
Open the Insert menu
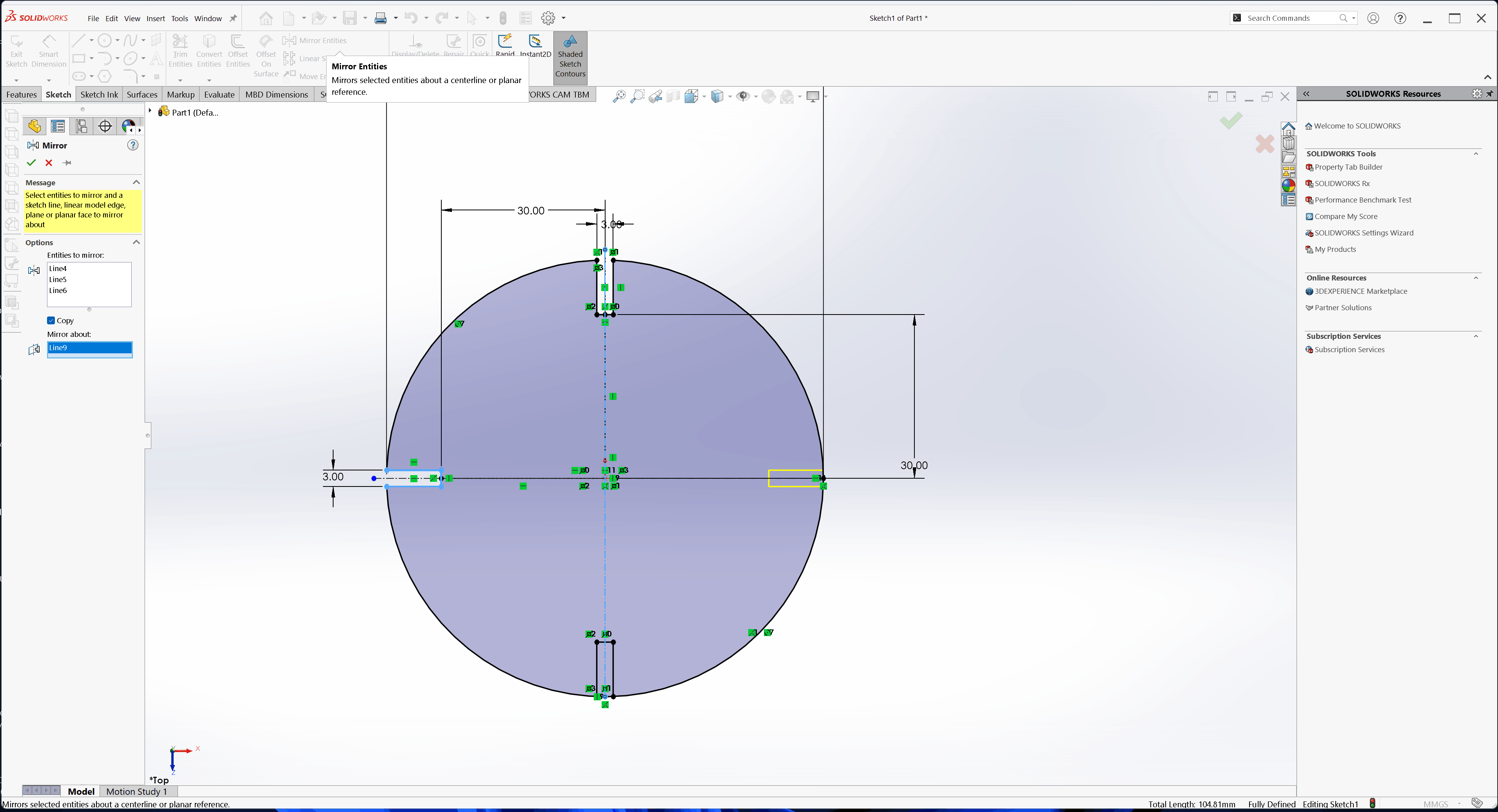(155, 18)
